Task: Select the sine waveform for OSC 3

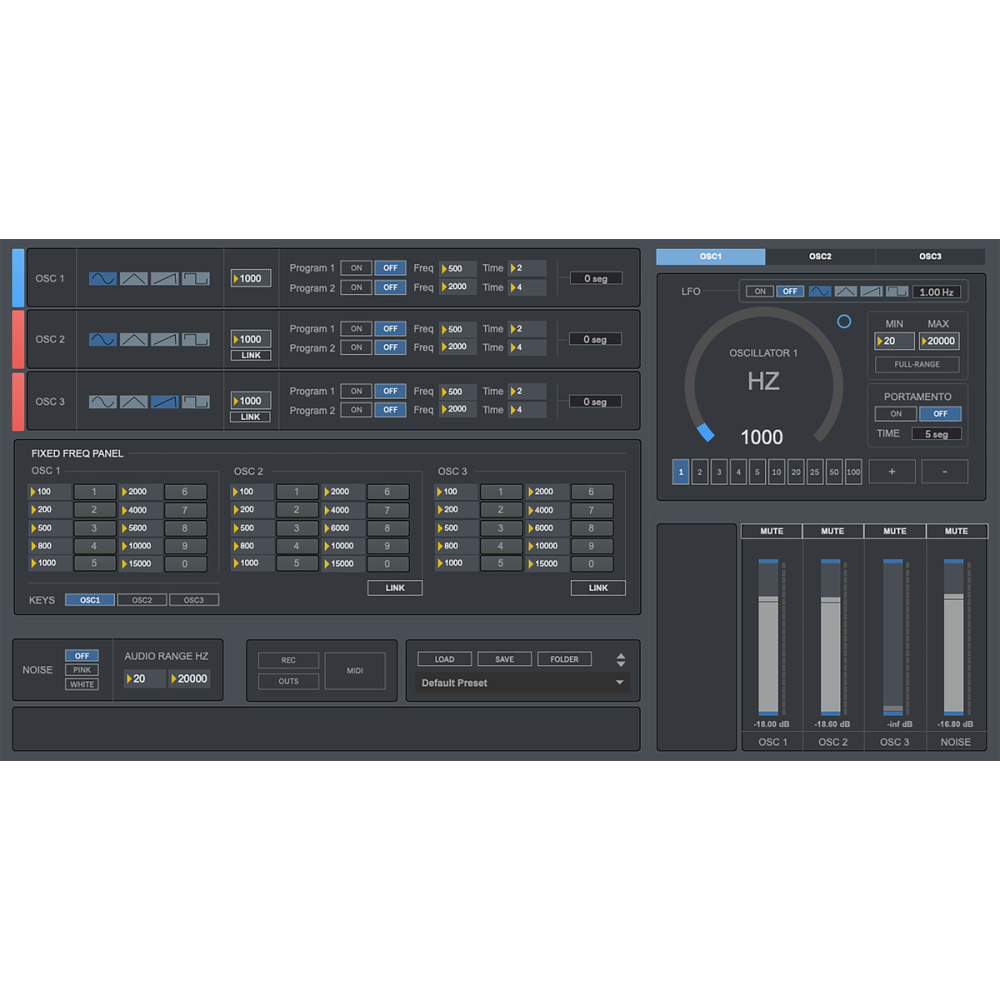Action: click(105, 401)
